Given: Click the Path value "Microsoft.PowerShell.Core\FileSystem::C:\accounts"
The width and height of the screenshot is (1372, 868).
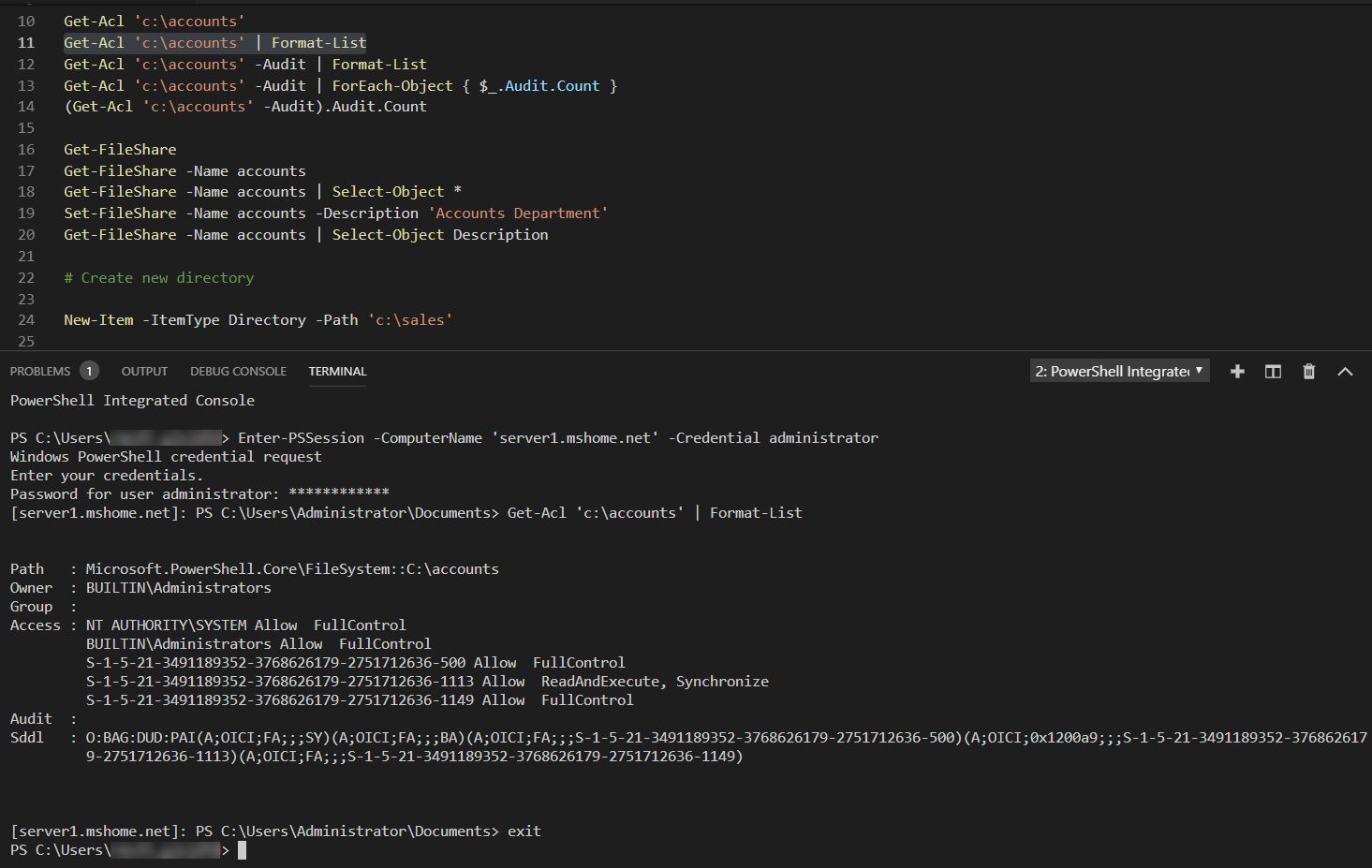Looking at the screenshot, I should coord(292,569).
